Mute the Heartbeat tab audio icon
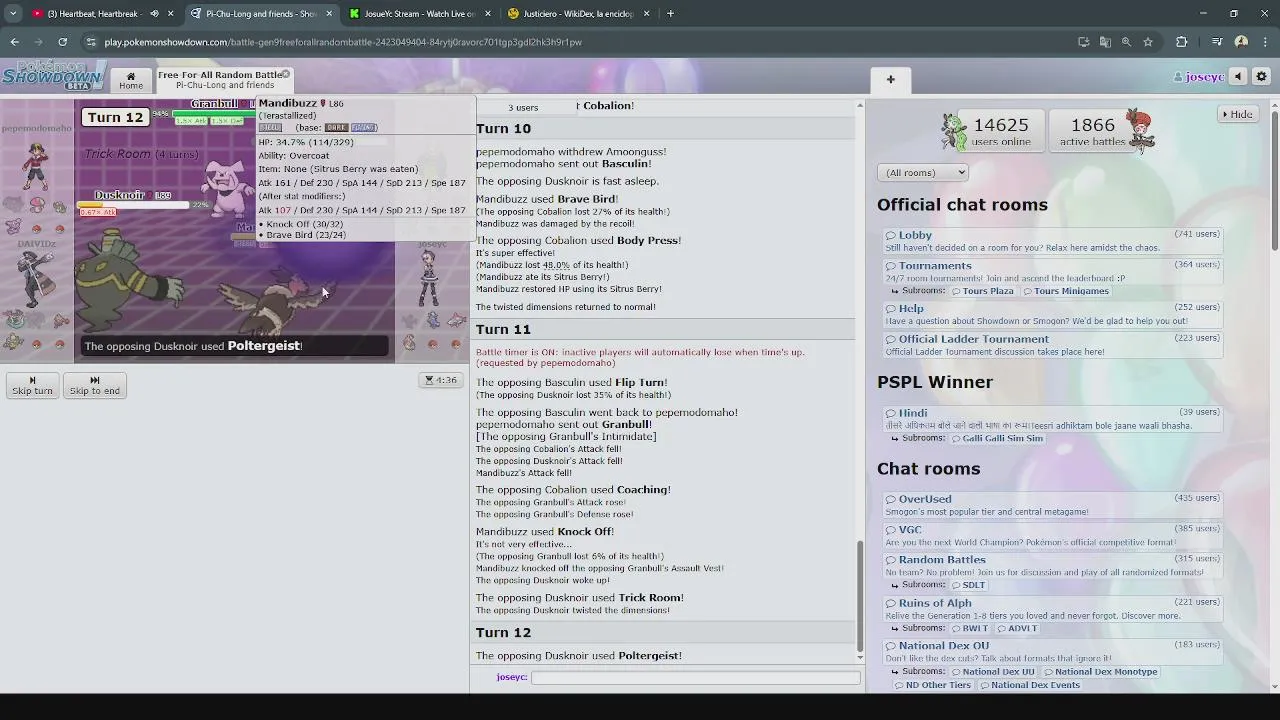The image size is (1280, 720). pyautogui.click(x=154, y=14)
